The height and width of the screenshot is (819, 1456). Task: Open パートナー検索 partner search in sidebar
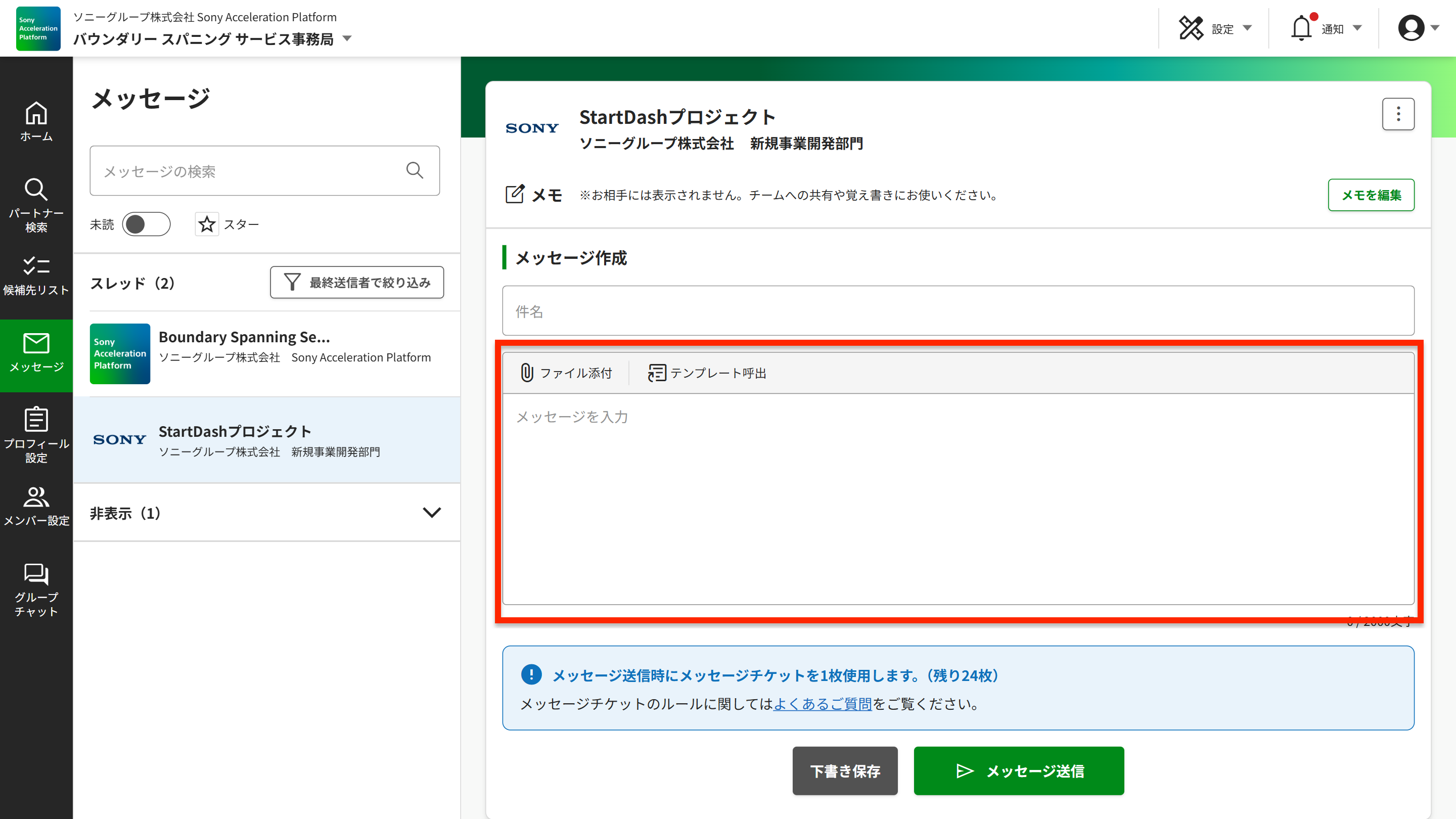(36, 205)
